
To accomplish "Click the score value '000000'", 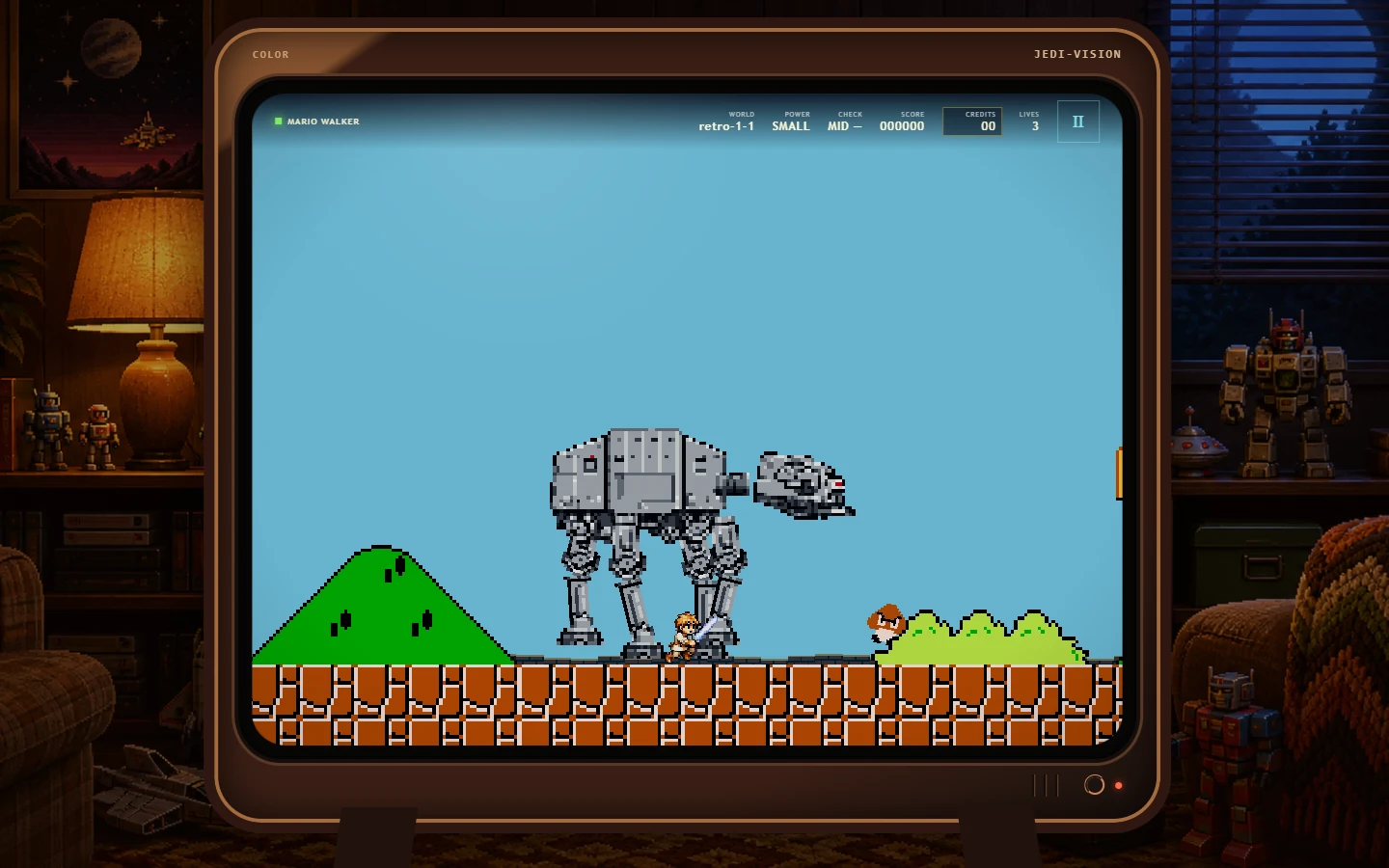I will [902, 126].
